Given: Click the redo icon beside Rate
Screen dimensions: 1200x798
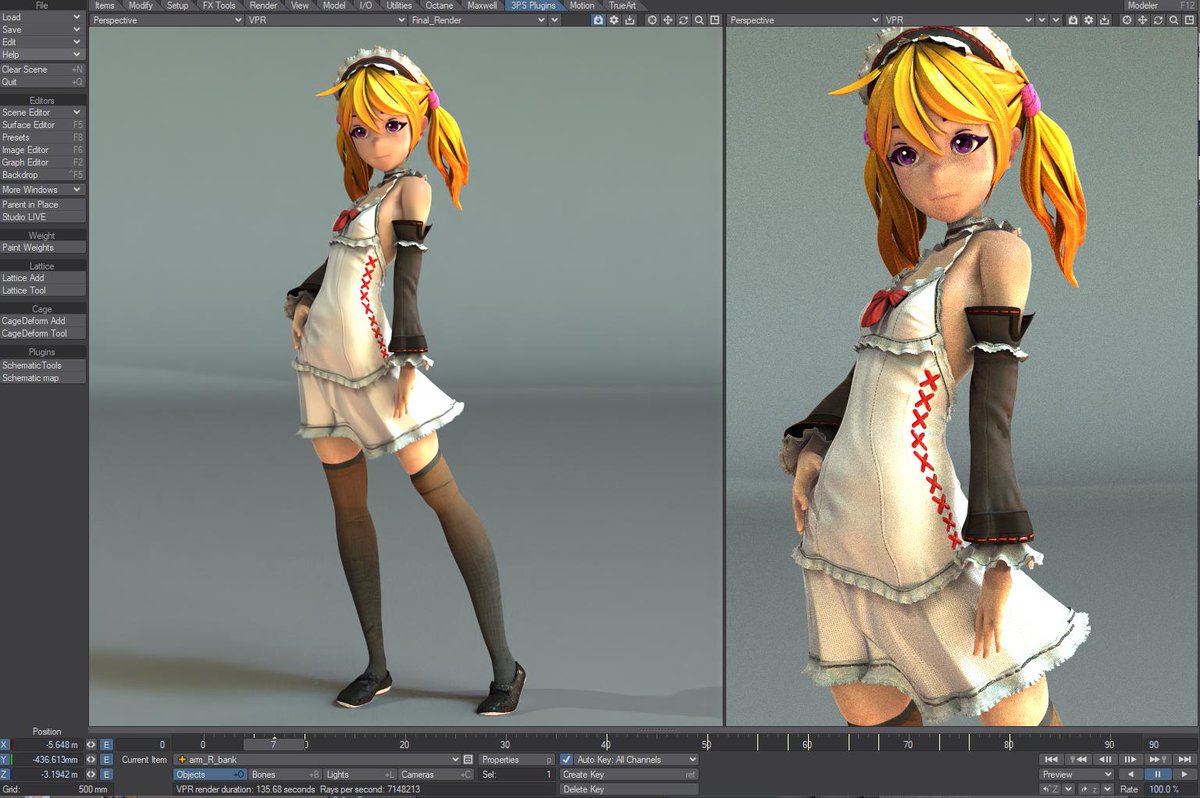Looking at the screenshot, I should tap(1089, 789).
